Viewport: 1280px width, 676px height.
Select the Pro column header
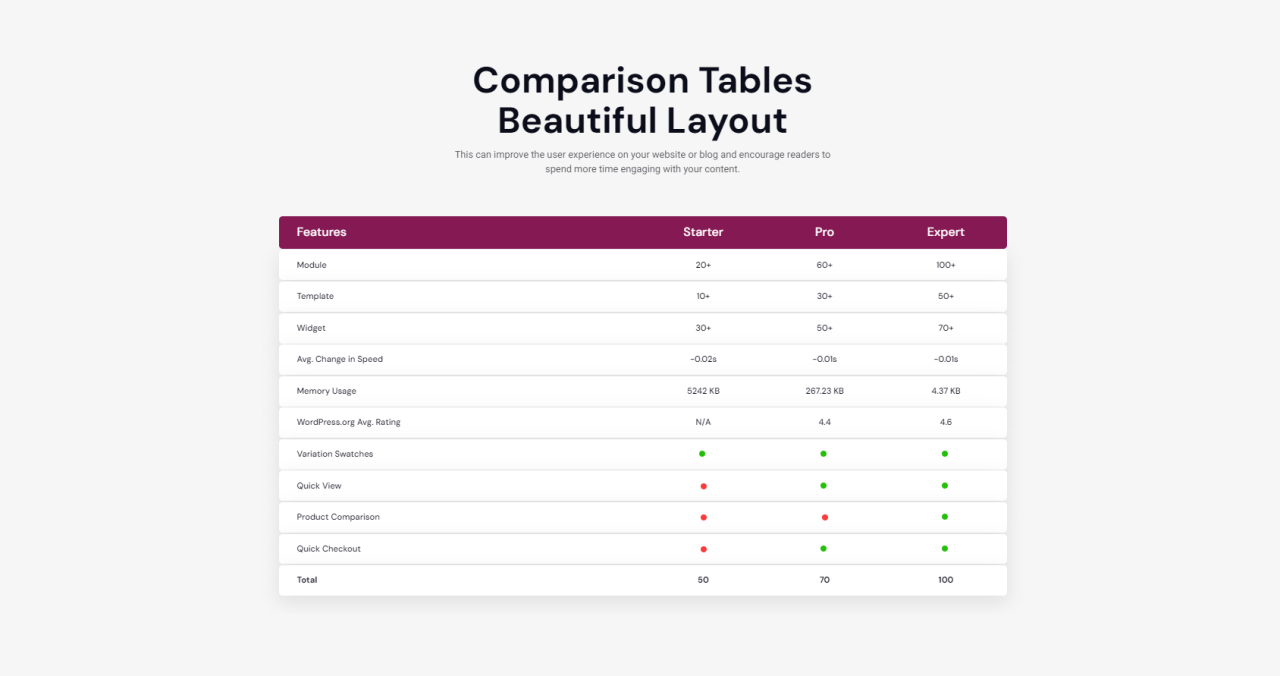click(824, 232)
